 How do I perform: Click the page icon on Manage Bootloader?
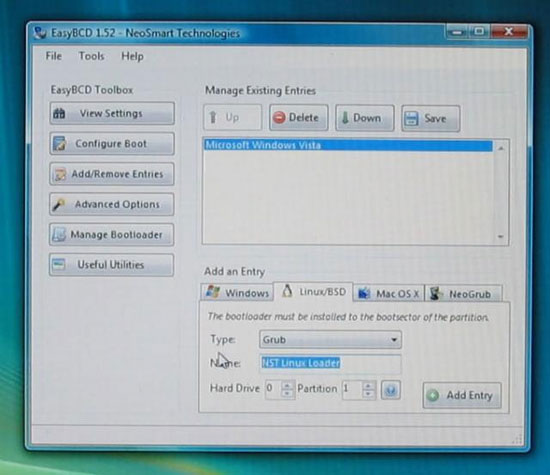[59, 234]
